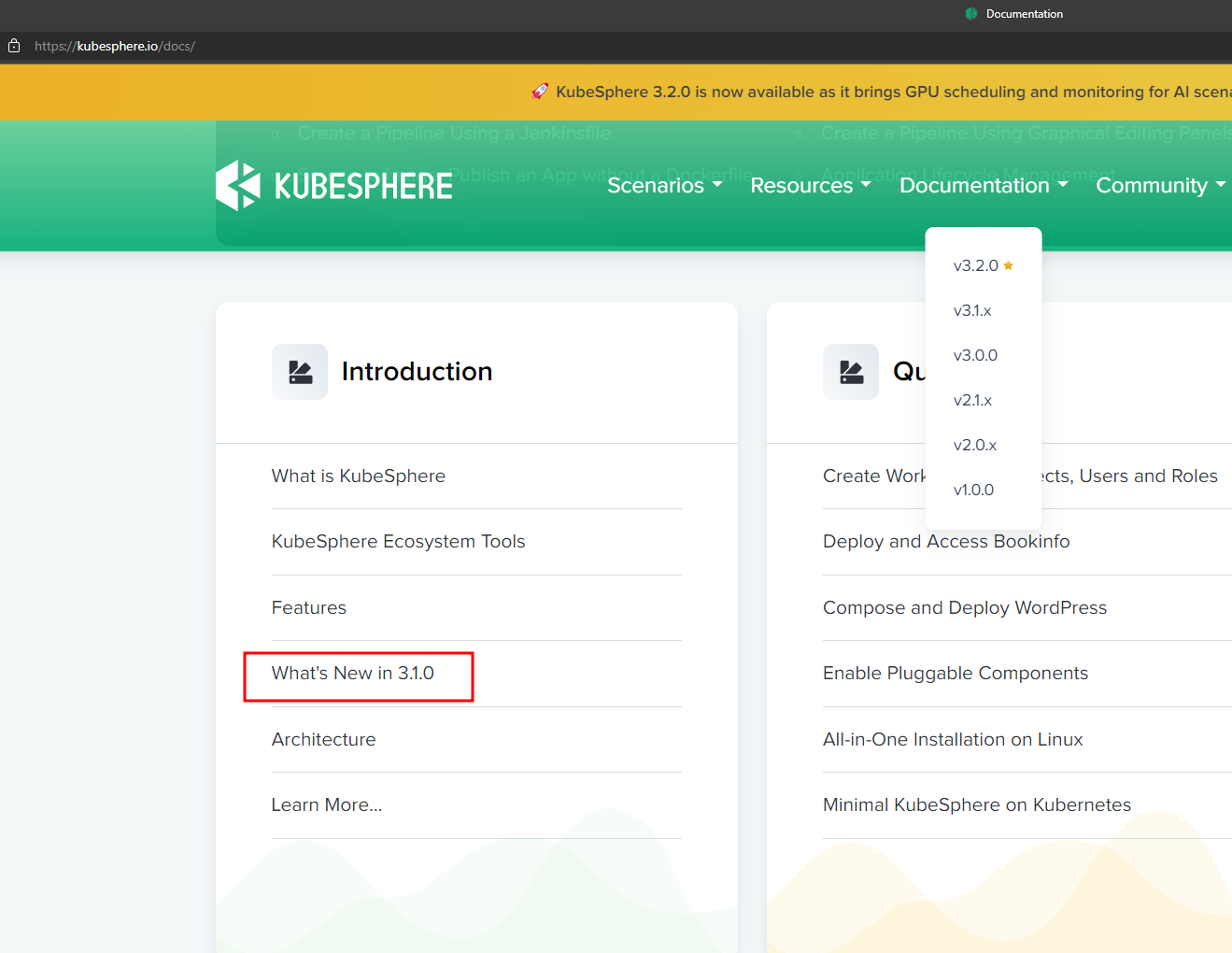This screenshot has width=1232, height=953.
Task: Select version v3.1.x from the list
Action: tap(972, 309)
